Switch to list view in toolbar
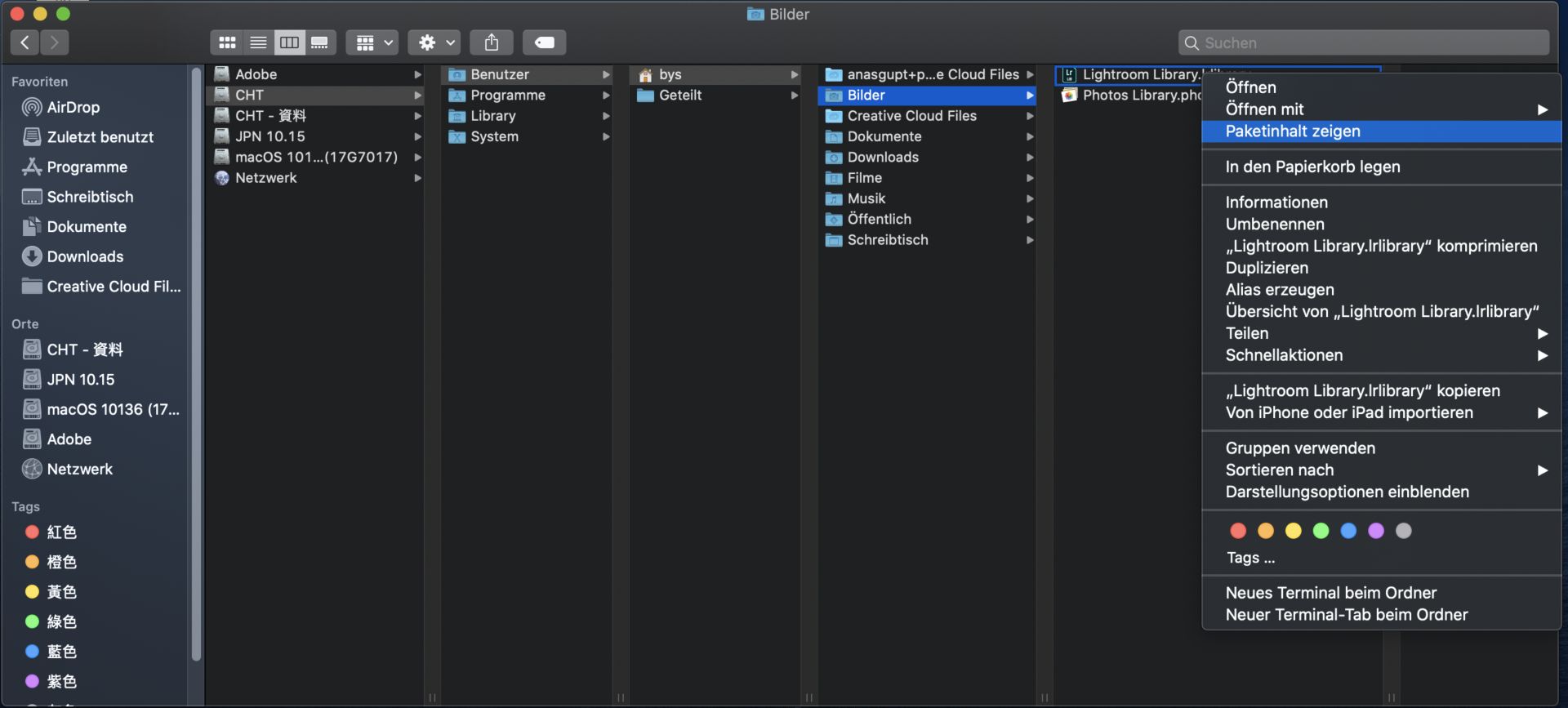The width and height of the screenshot is (1568, 708). [x=258, y=42]
